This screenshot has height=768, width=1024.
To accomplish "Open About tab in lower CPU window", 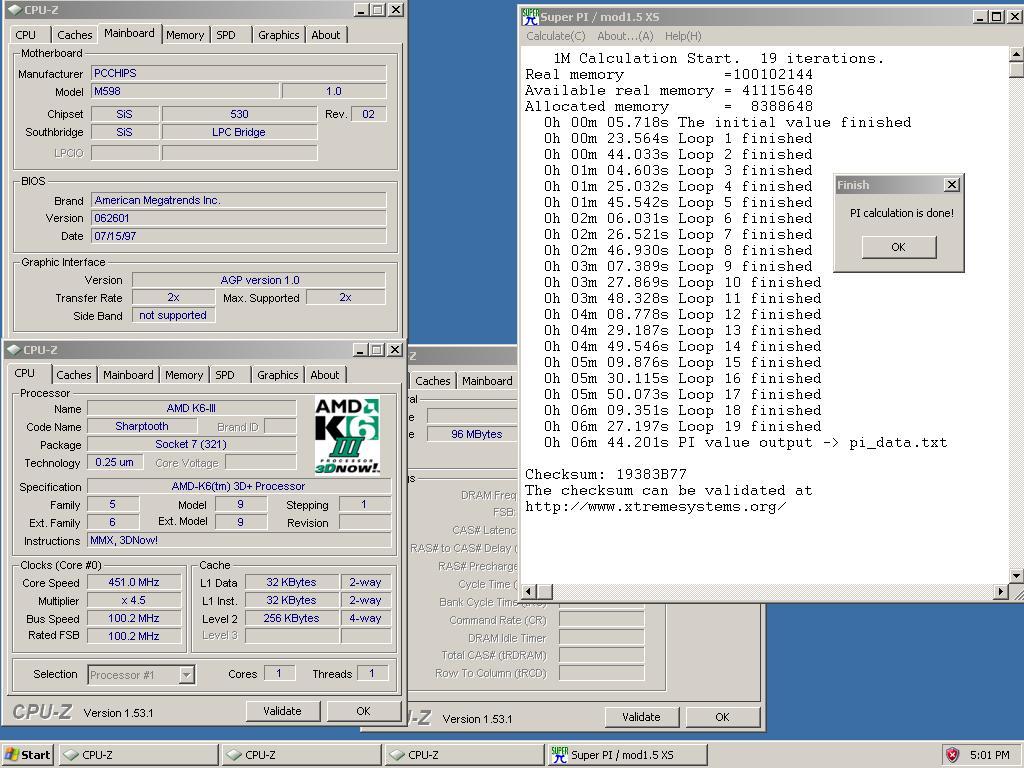I will pos(325,375).
